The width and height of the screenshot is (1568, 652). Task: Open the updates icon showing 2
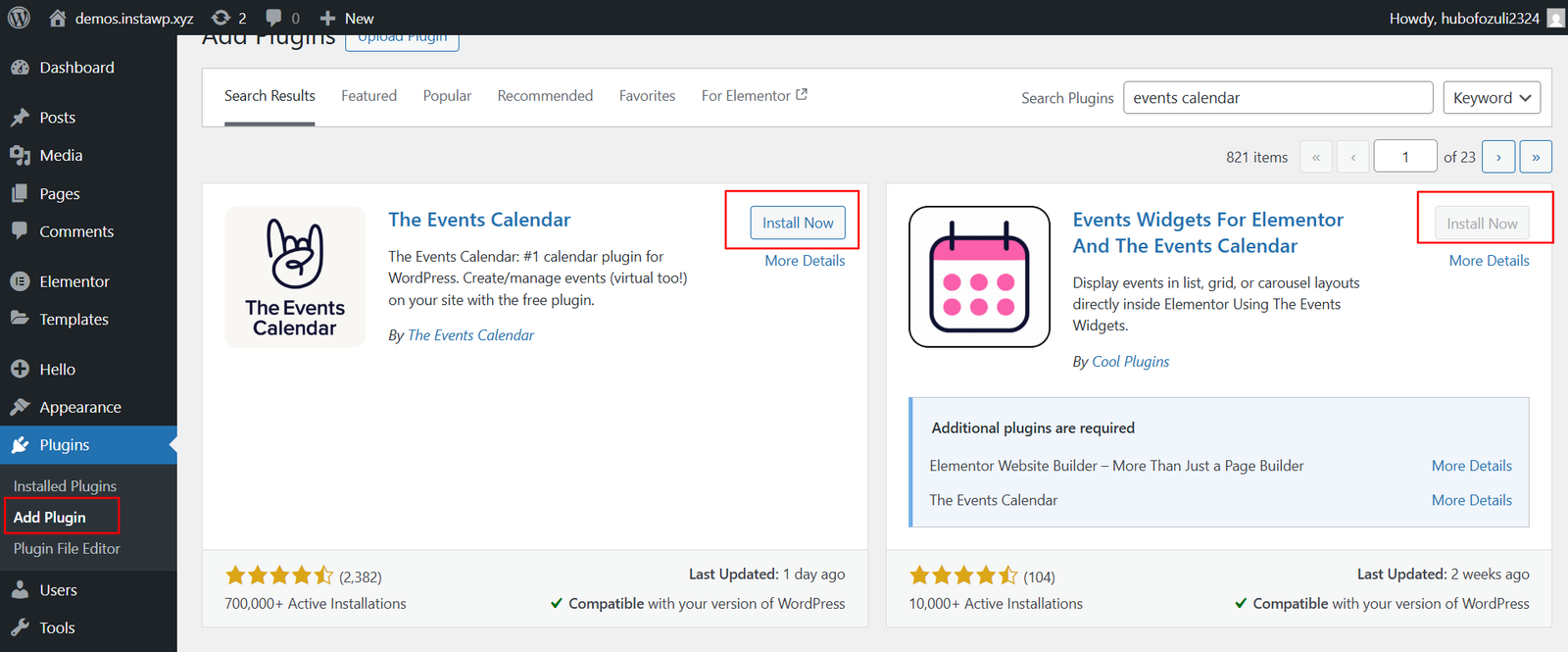221,18
